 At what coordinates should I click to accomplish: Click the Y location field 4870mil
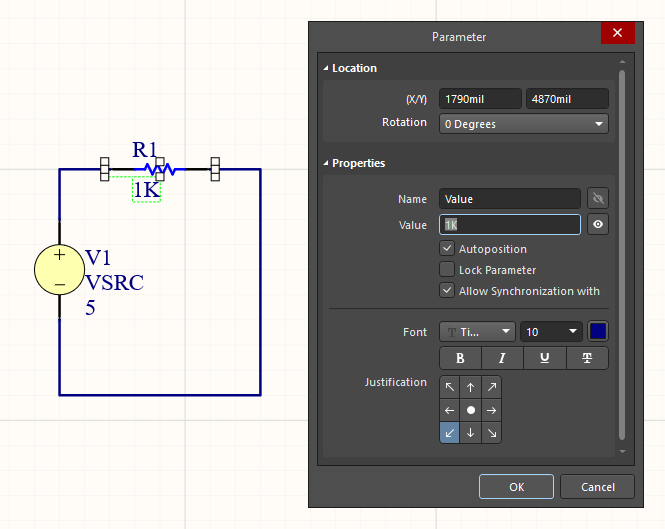(567, 99)
